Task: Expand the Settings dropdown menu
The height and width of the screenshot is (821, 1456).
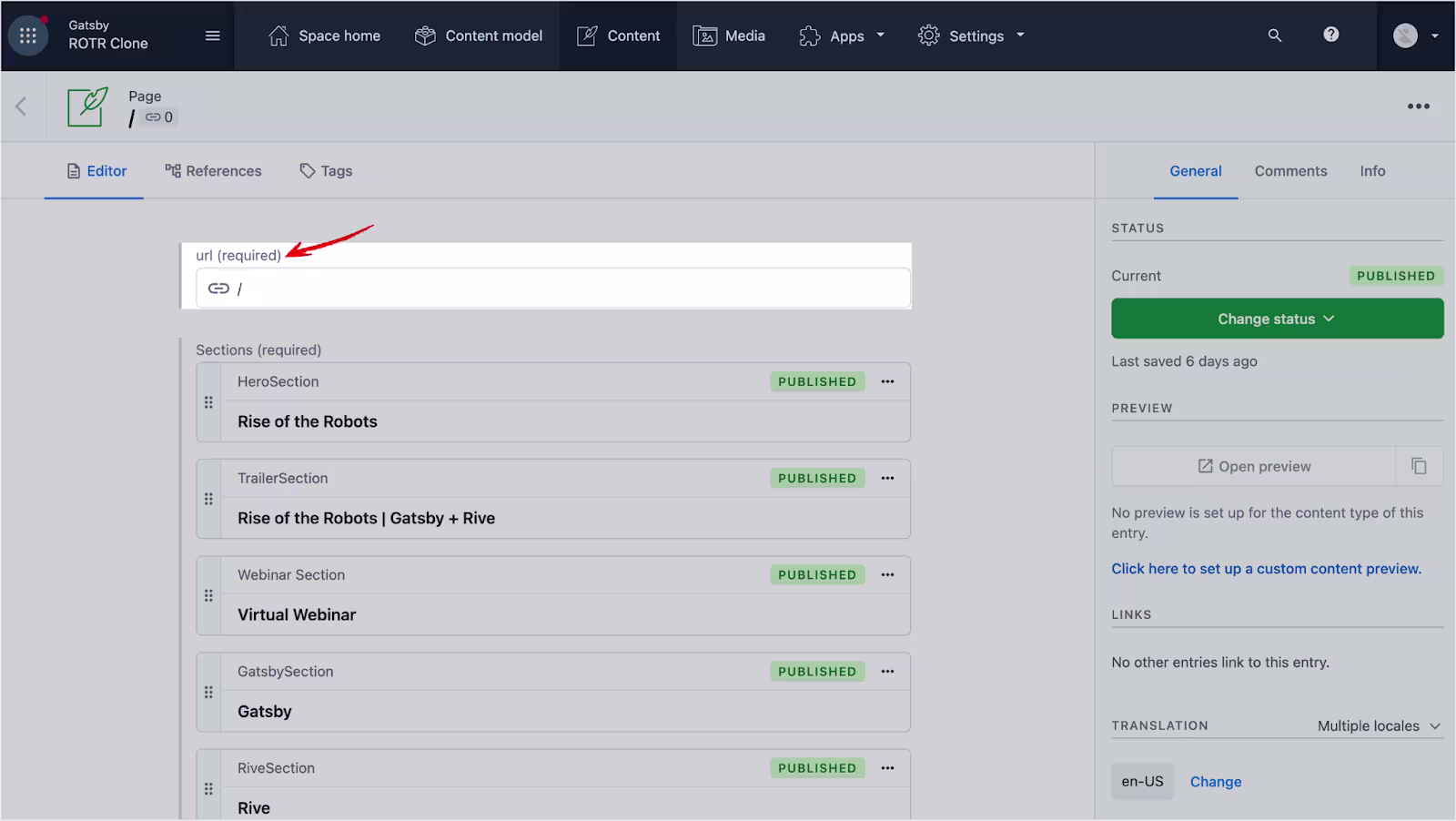Action: pos(971,35)
